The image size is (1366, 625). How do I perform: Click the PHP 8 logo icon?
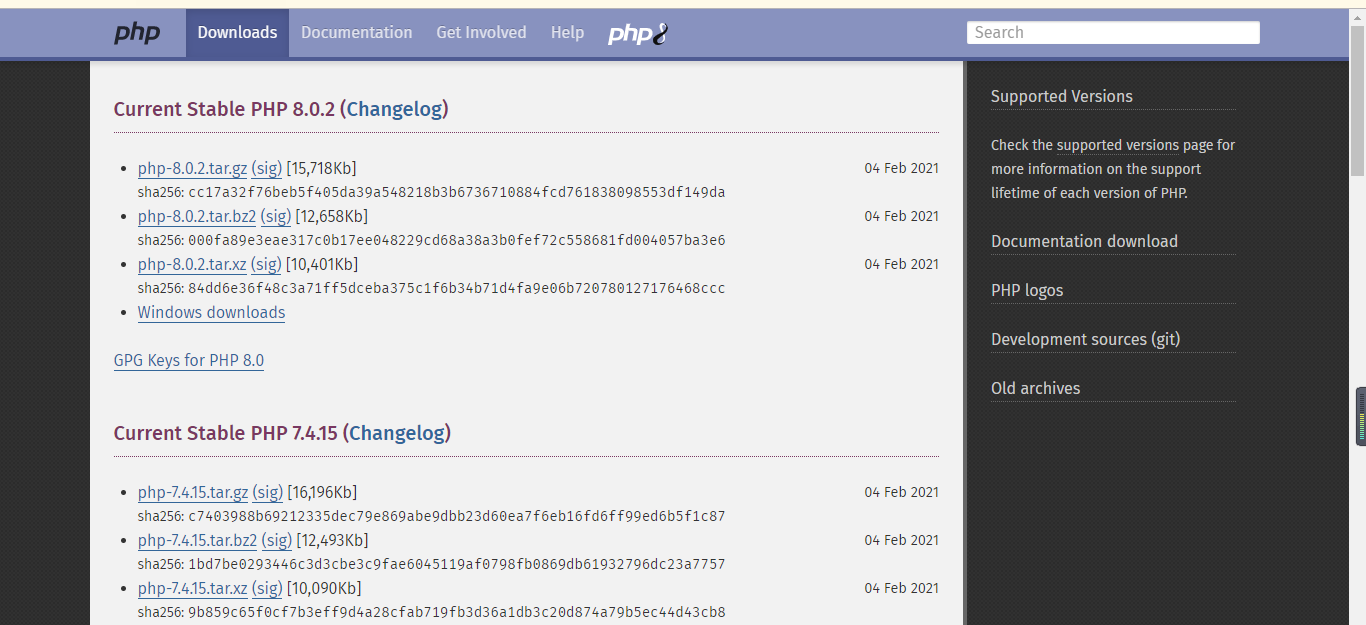click(x=638, y=34)
